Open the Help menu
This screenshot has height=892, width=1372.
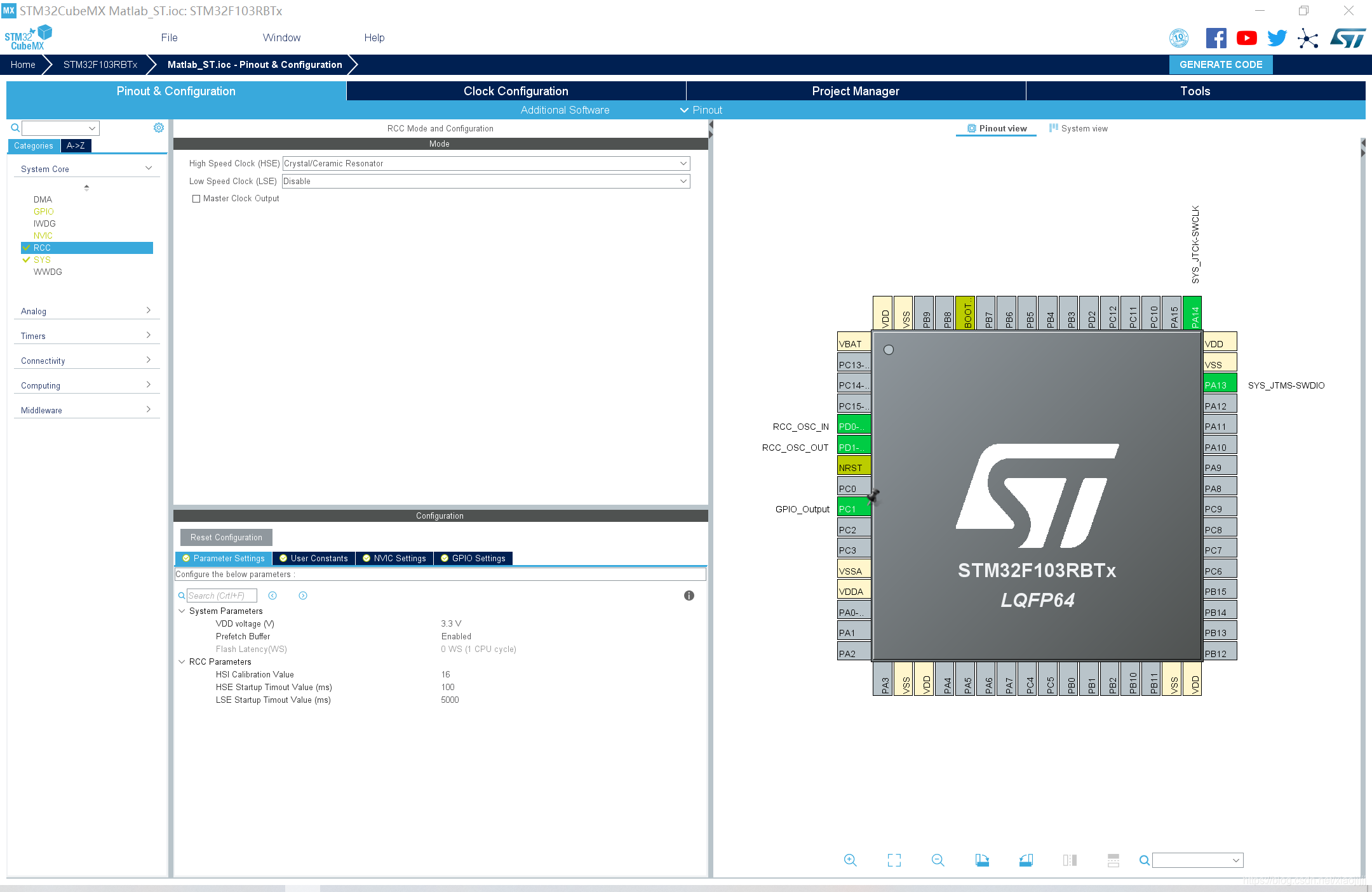click(374, 37)
